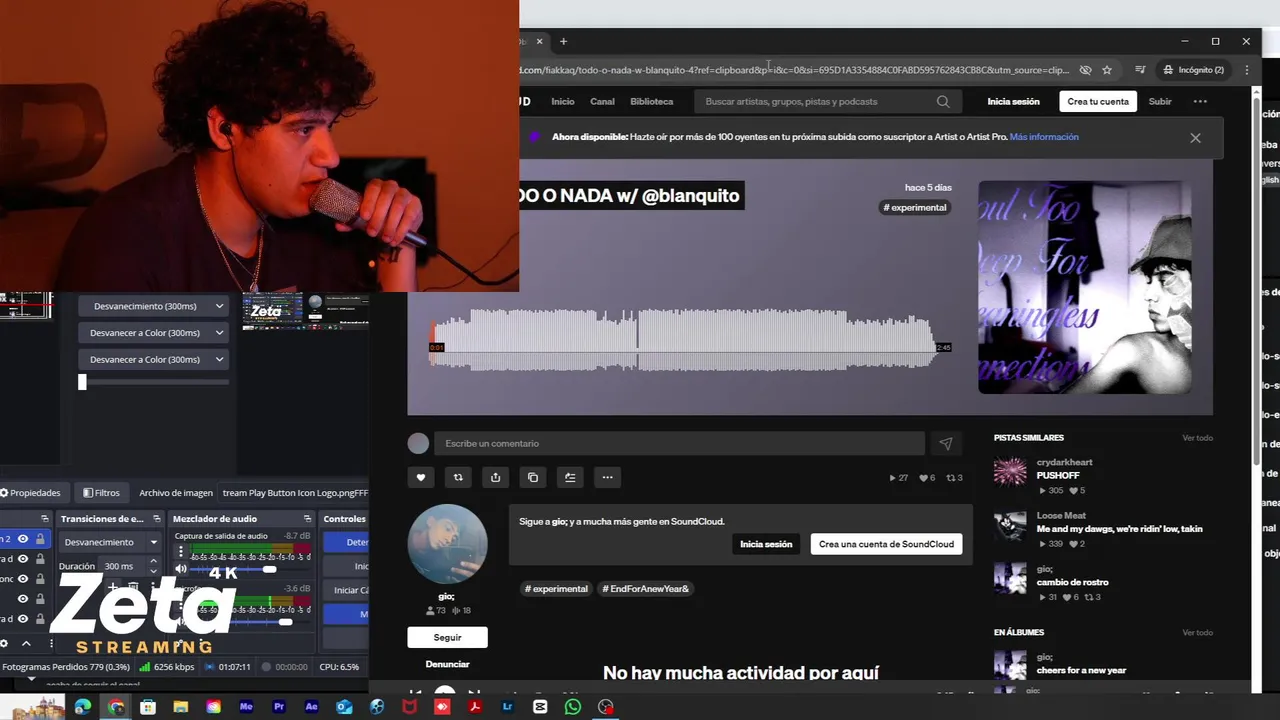Click Ver todo next to Pistas similares

point(1197,438)
